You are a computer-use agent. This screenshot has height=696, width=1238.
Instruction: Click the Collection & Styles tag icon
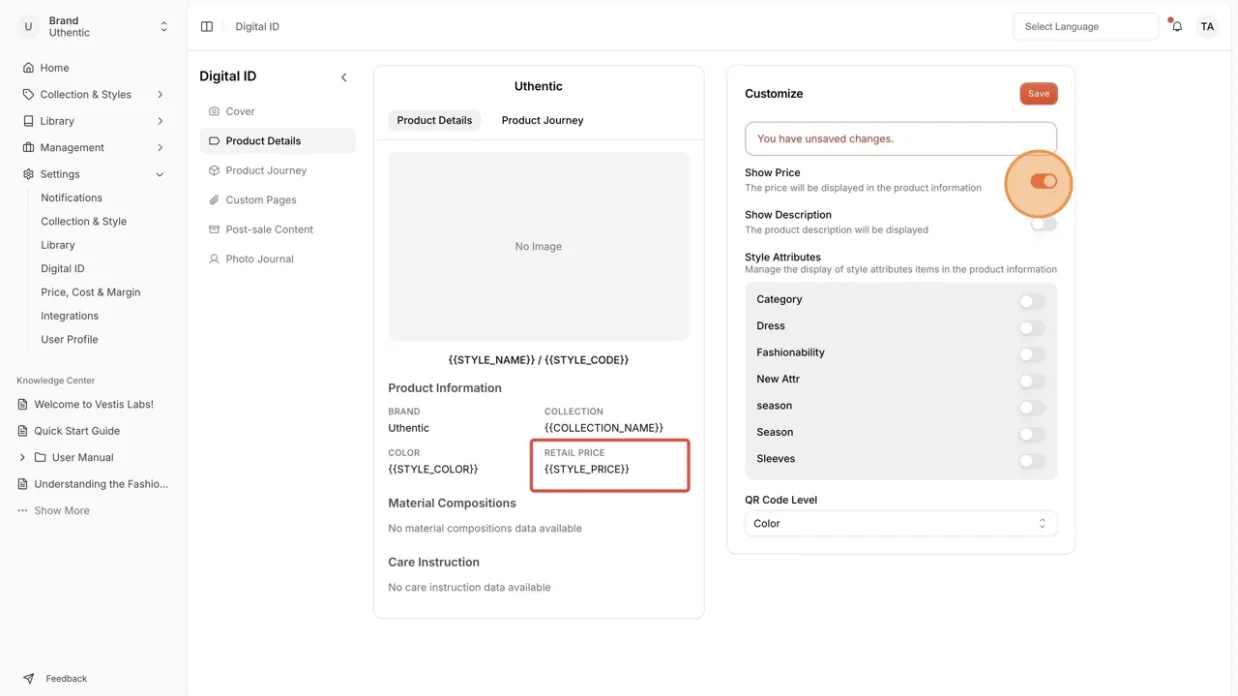[28, 94]
